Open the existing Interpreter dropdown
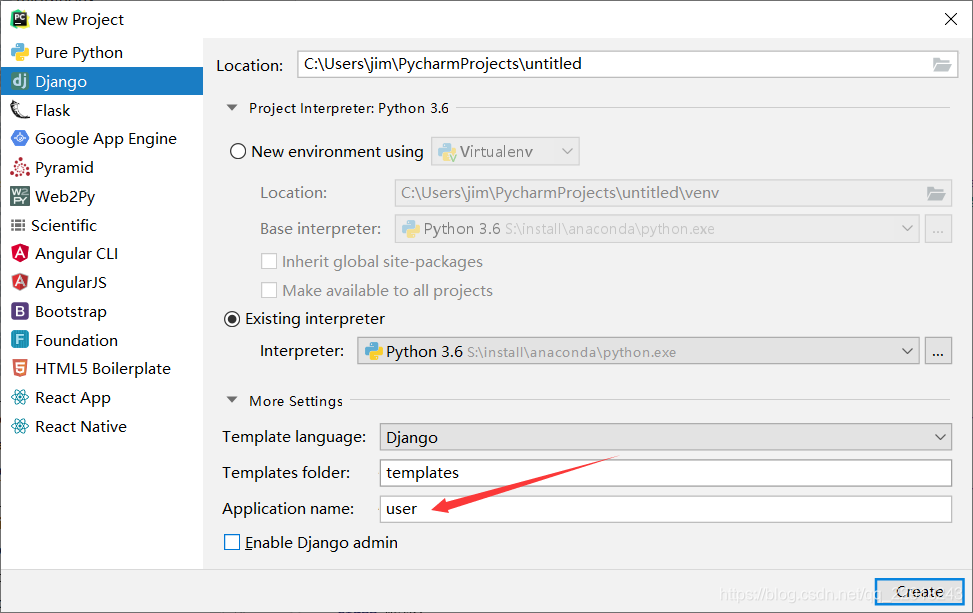The image size is (973, 613). (638, 351)
